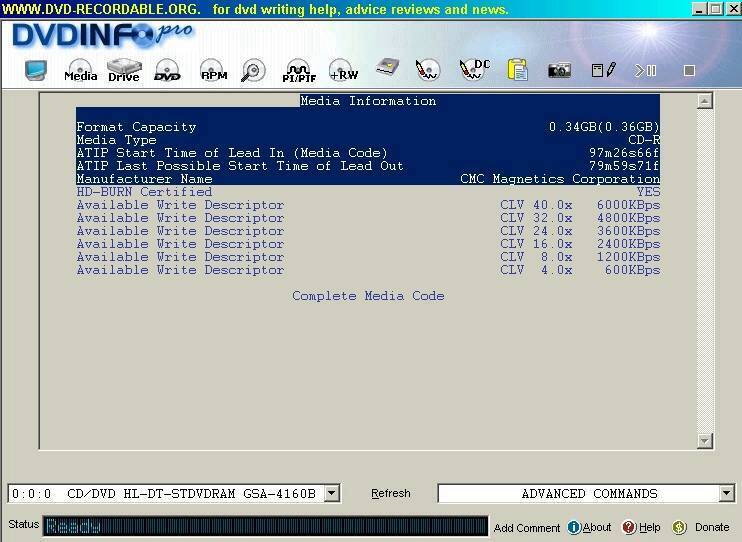The height and width of the screenshot is (542, 742).
Task: Open the DC disc tool
Action: (475, 70)
